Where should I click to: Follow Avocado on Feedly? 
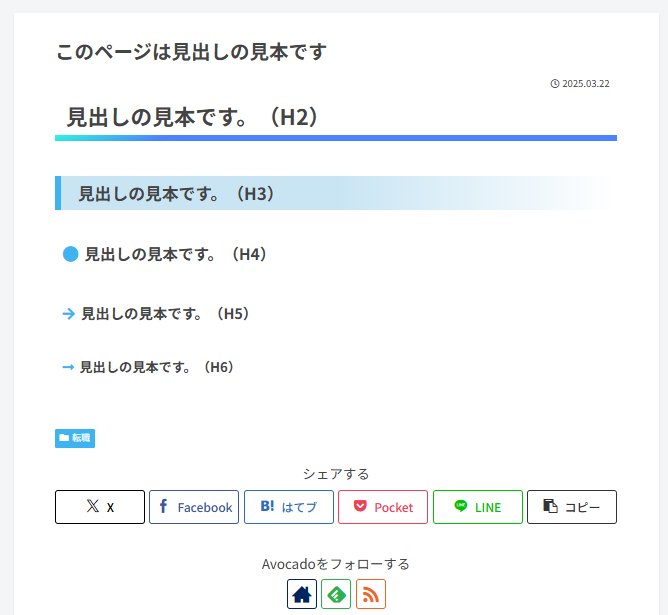(x=336, y=594)
